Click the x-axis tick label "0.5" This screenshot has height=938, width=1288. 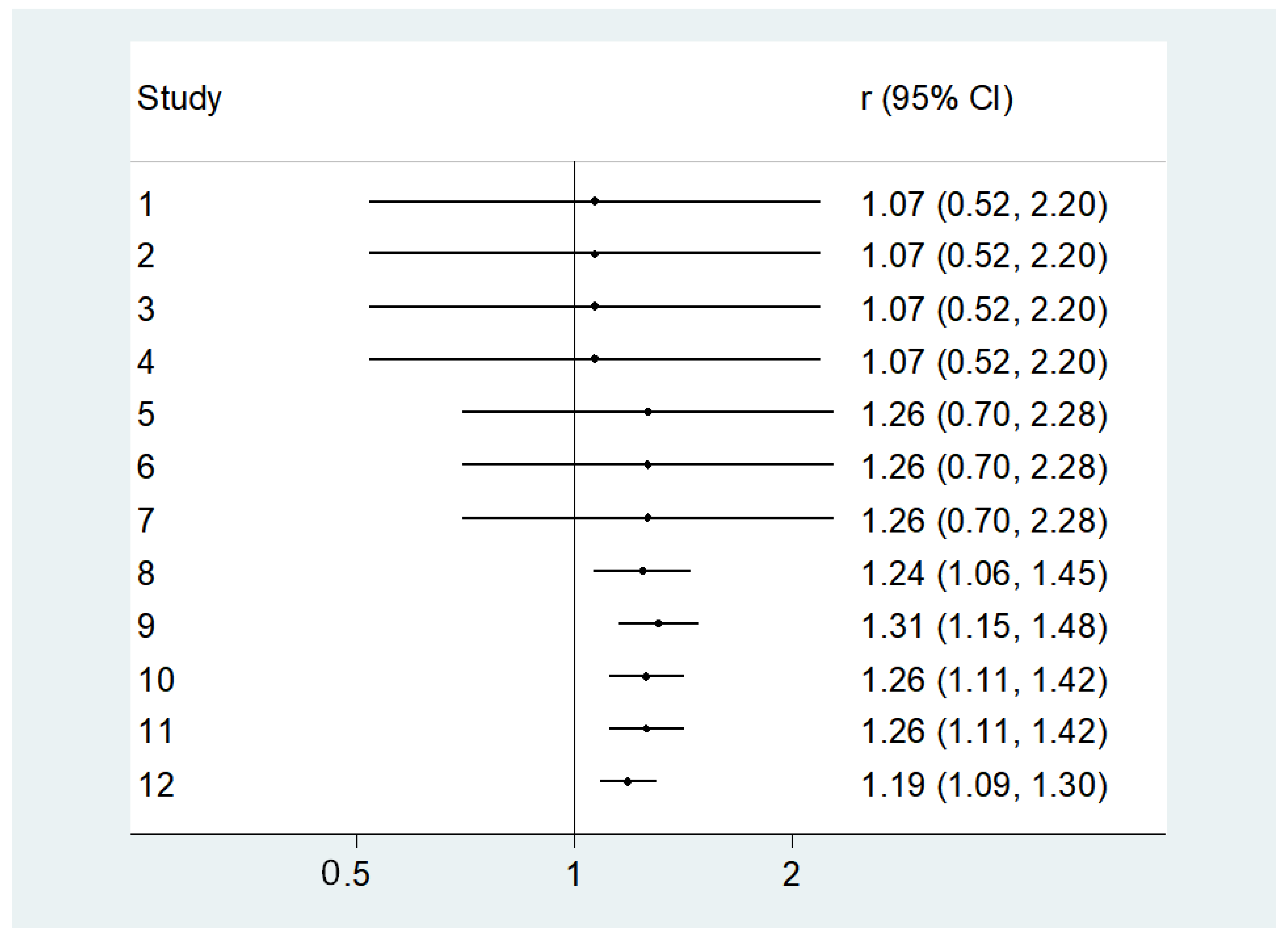(x=345, y=874)
